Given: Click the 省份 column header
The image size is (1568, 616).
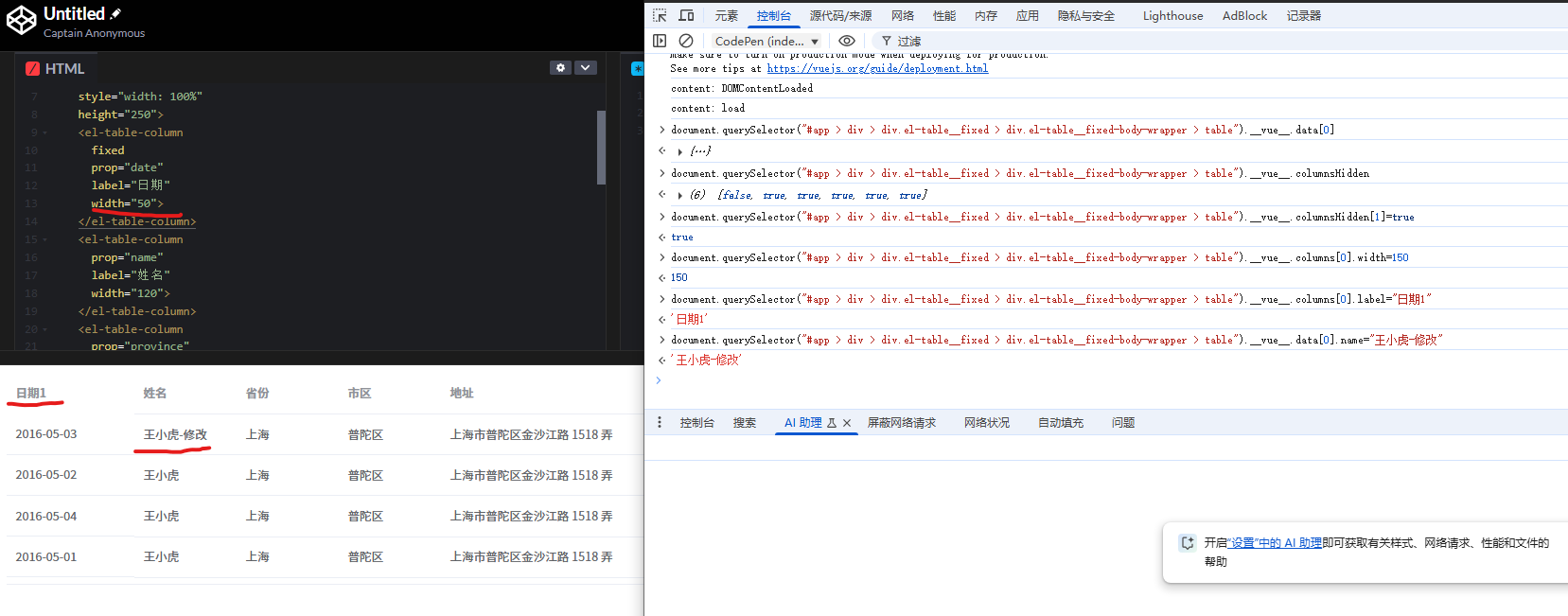Looking at the screenshot, I should (257, 393).
